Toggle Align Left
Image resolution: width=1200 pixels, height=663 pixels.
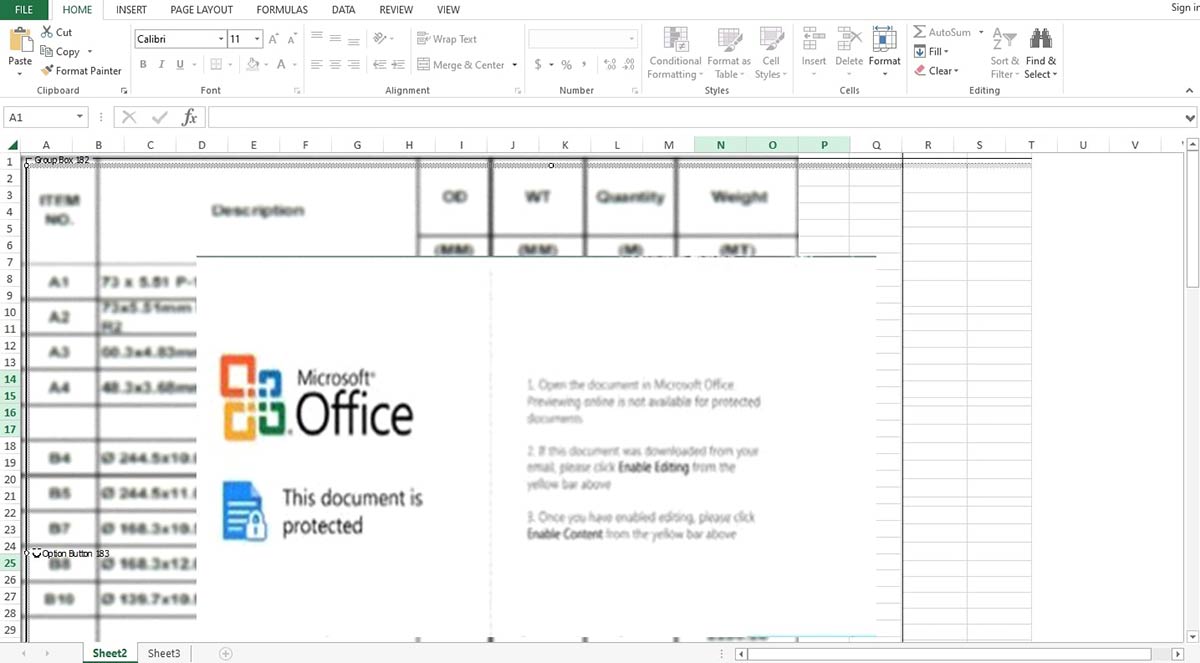[x=317, y=64]
